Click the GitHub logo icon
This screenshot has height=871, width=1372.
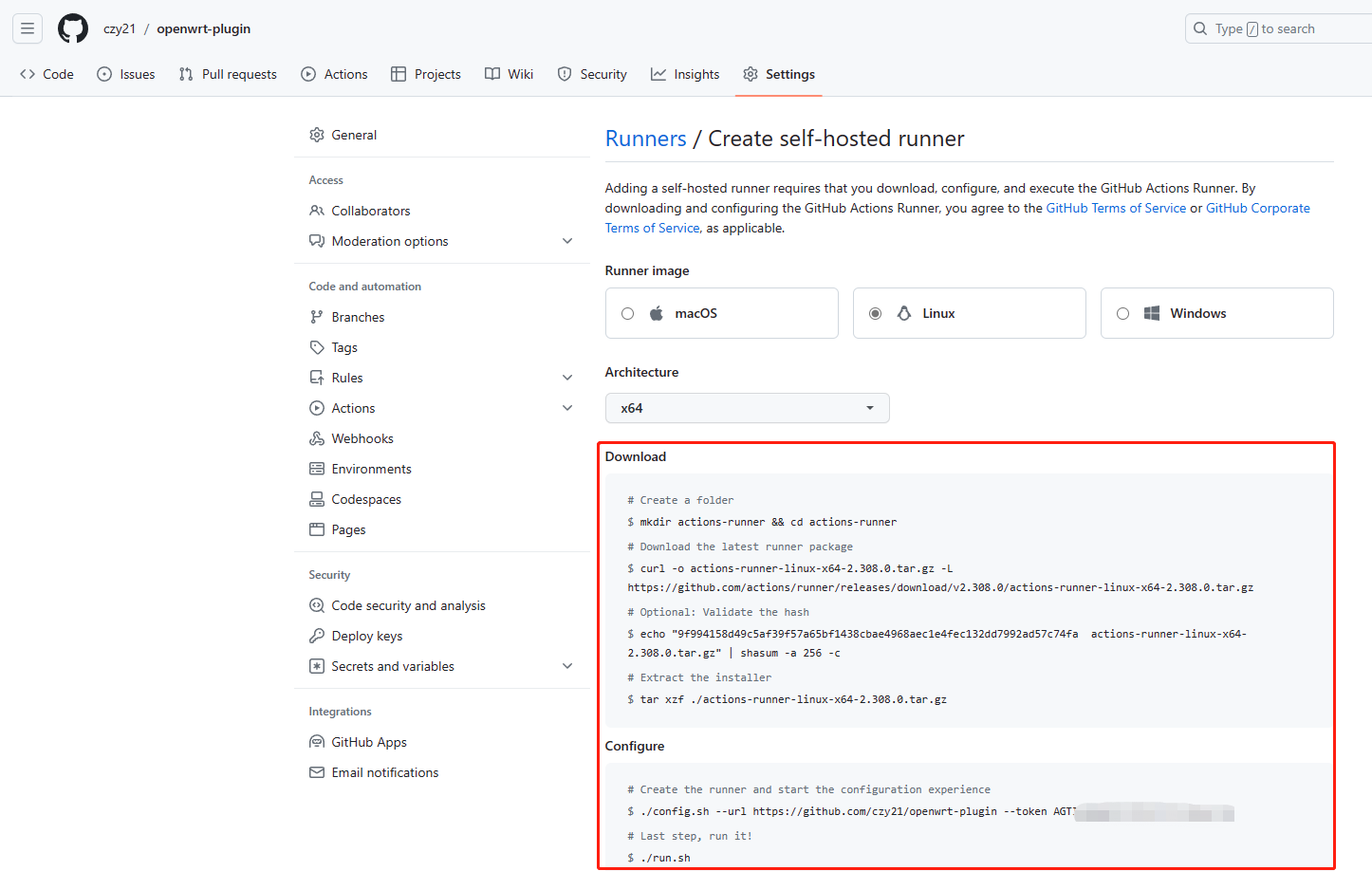click(x=73, y=28)
